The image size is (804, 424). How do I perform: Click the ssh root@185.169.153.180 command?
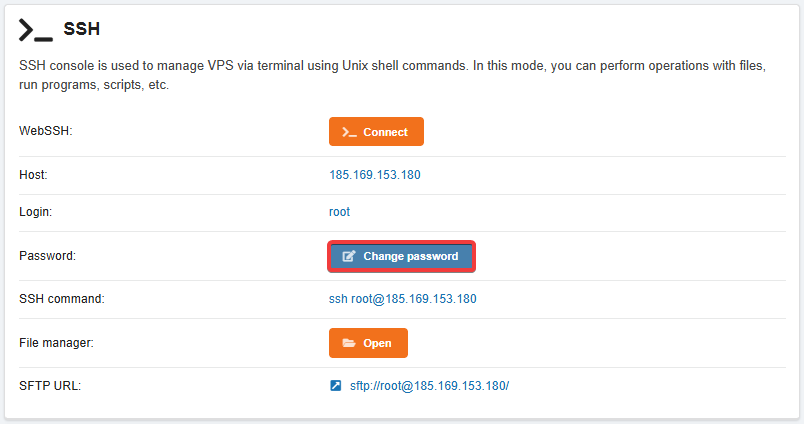coord(402,299)
